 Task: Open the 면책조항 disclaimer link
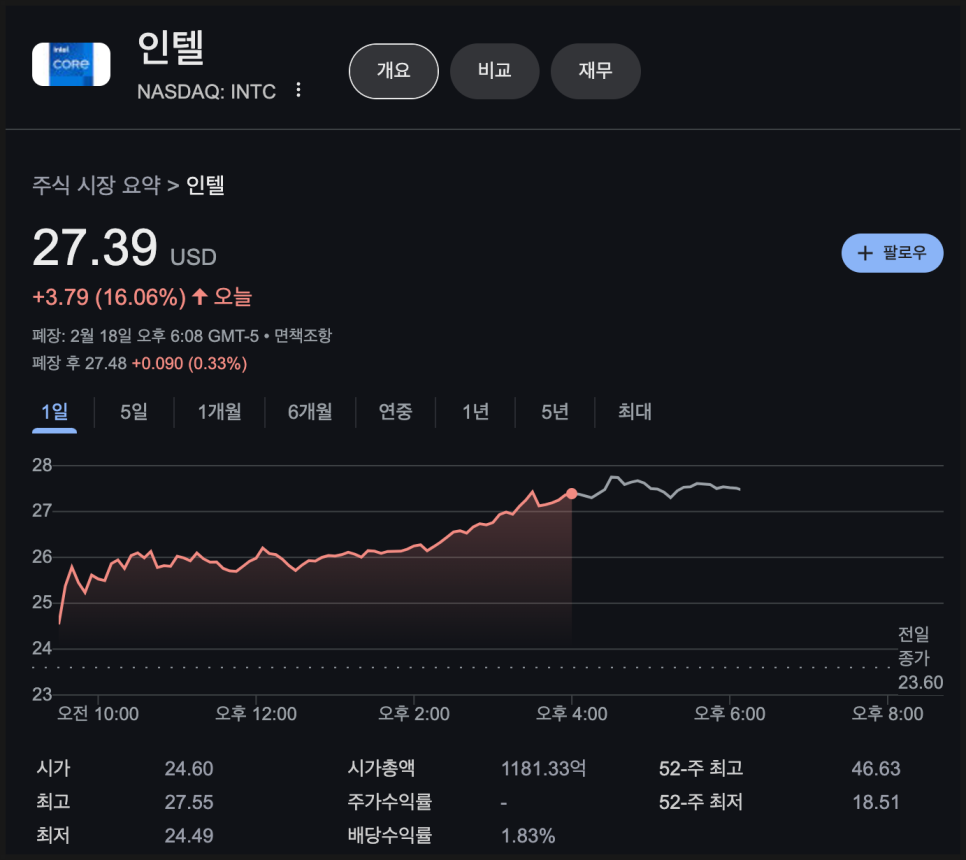(x=303, y=336)
